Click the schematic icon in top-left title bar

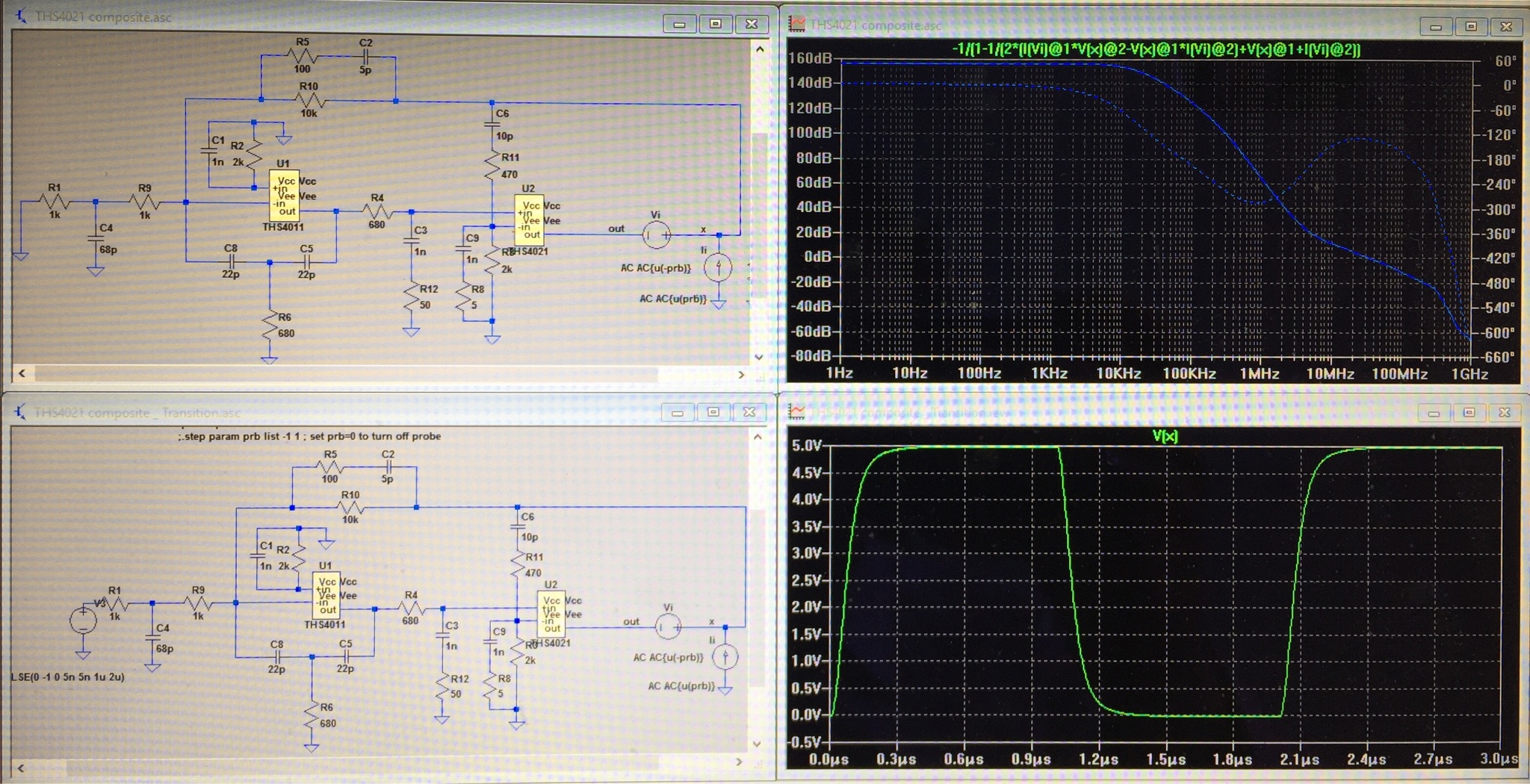tap(21, 16)
